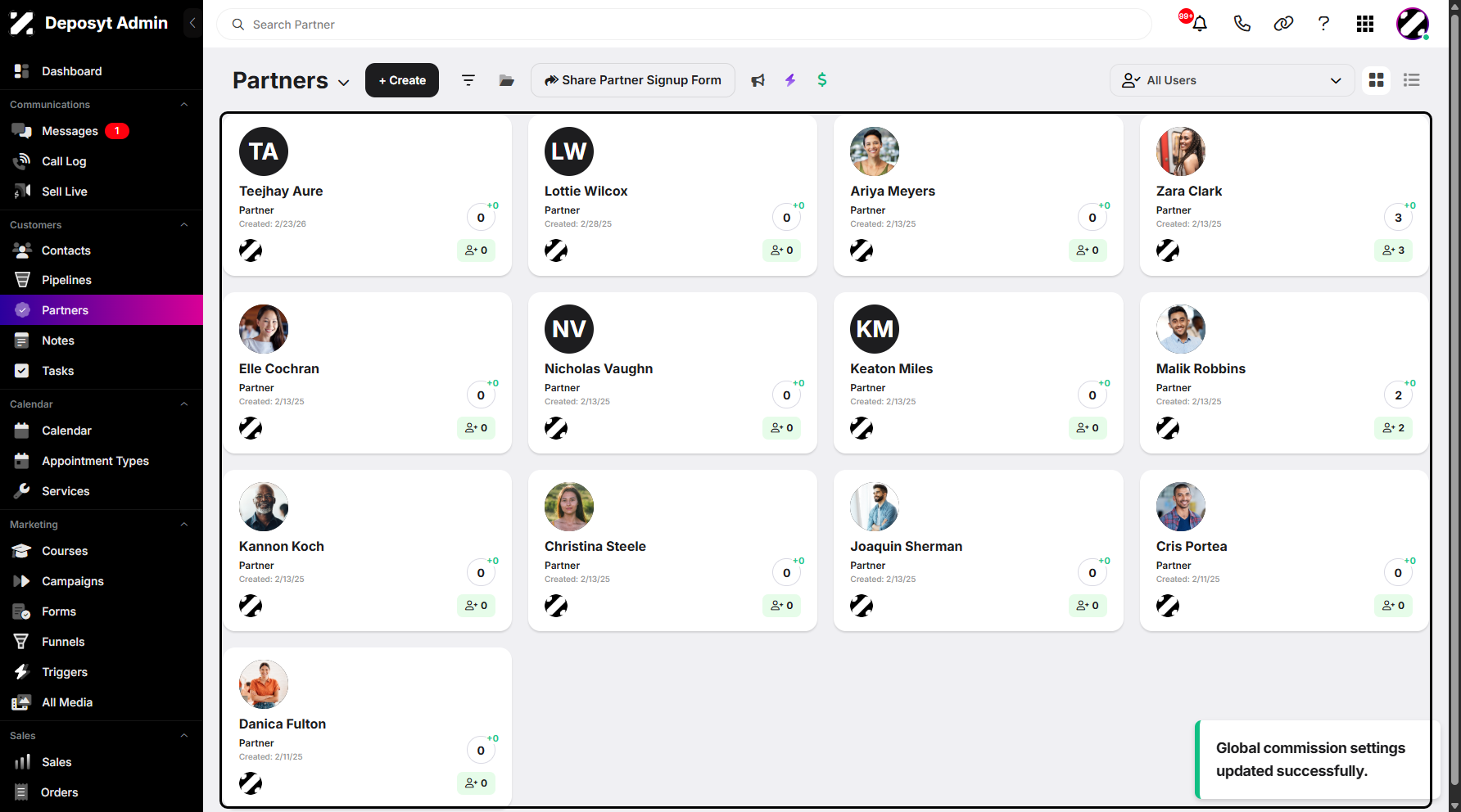Switch to grid card view
1461x812 pixels.
point(1377,80)
